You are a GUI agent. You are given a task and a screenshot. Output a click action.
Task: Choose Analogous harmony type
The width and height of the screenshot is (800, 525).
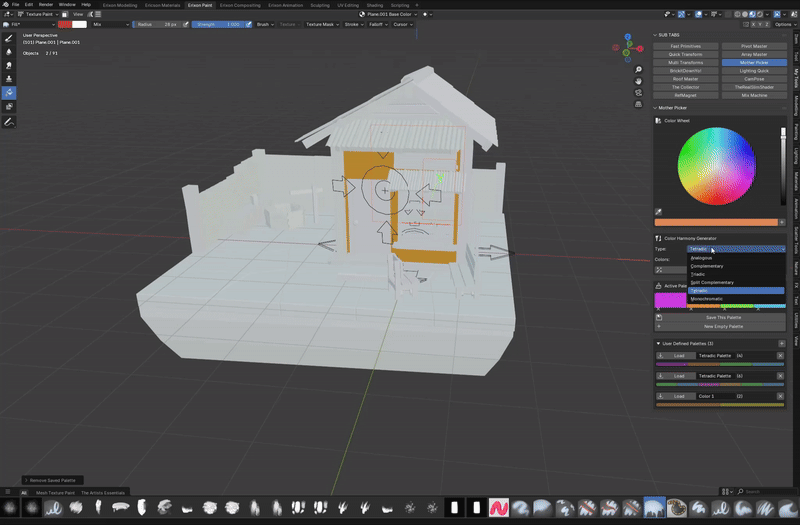click(736, 258)
